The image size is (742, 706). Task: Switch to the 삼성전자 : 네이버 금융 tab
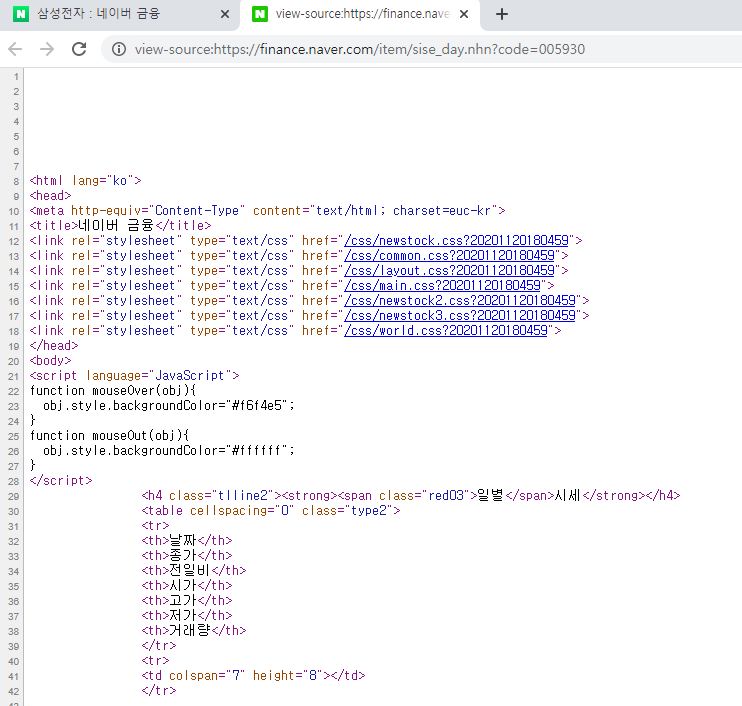pos(120,15)
